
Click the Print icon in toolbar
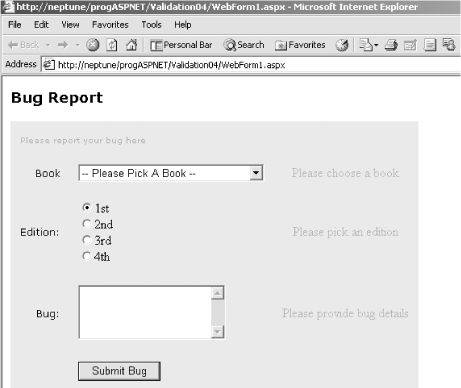tap(391, 45)
